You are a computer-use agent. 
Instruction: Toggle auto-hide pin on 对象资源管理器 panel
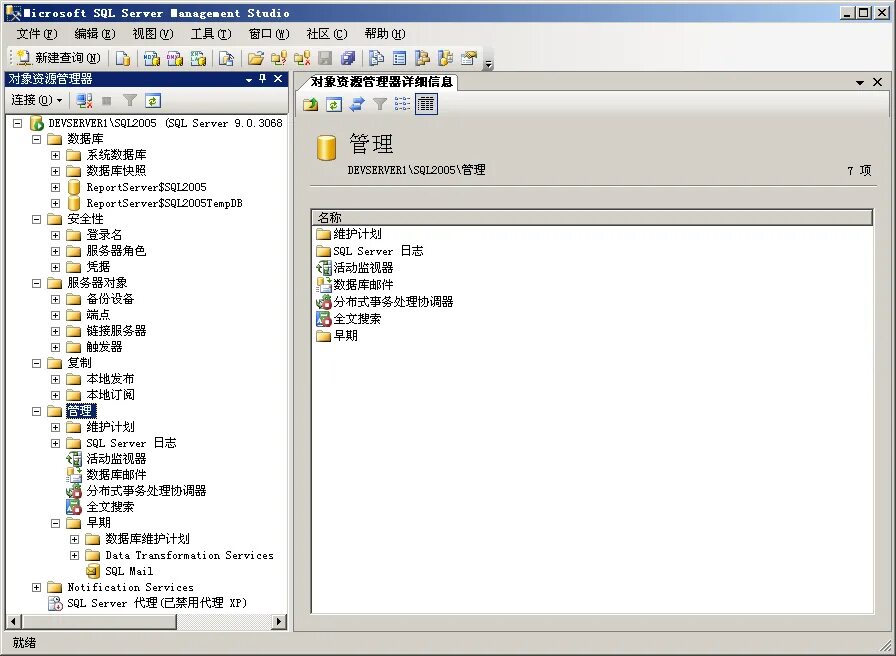click(x=263, y=79)
